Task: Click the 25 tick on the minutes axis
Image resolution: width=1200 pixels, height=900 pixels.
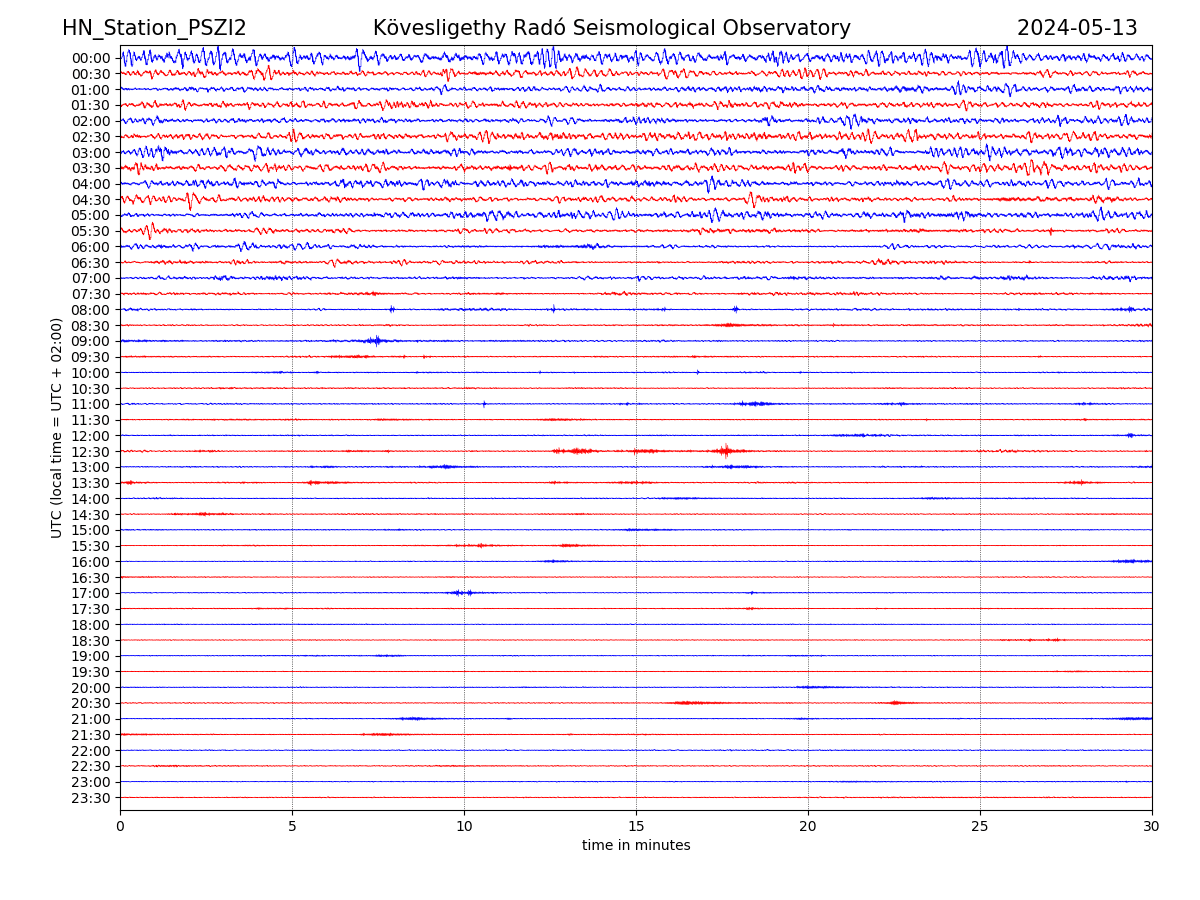Action: click(x=980, y=827)
